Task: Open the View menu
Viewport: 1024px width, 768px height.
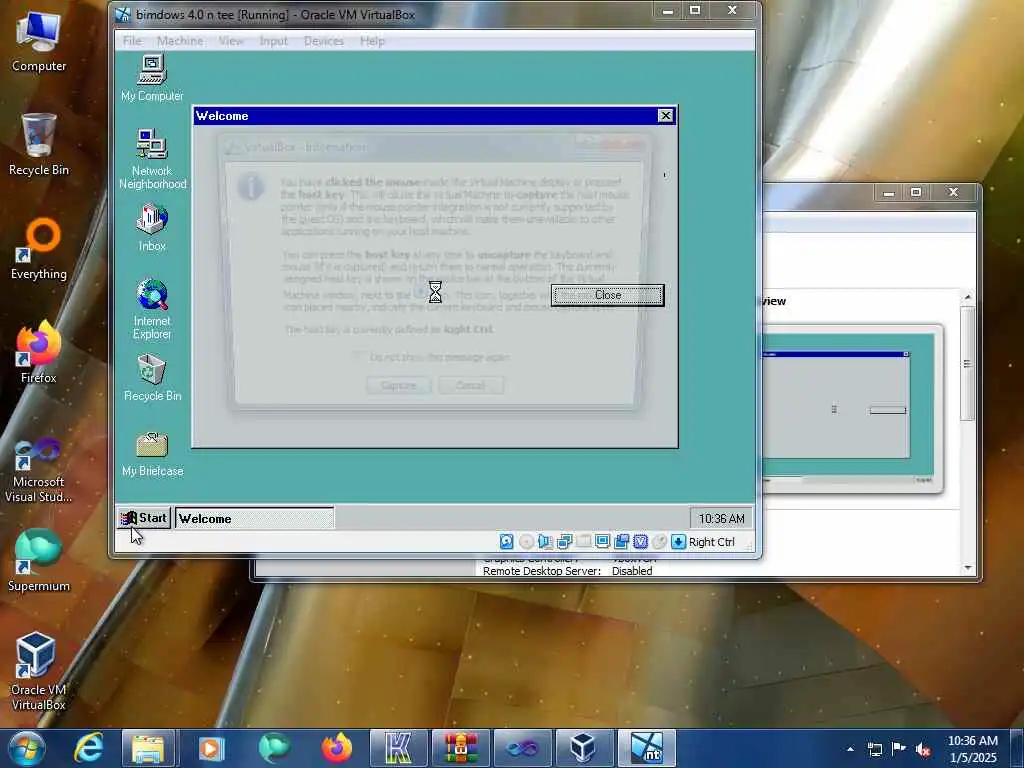Action: (x=231, y=40)
